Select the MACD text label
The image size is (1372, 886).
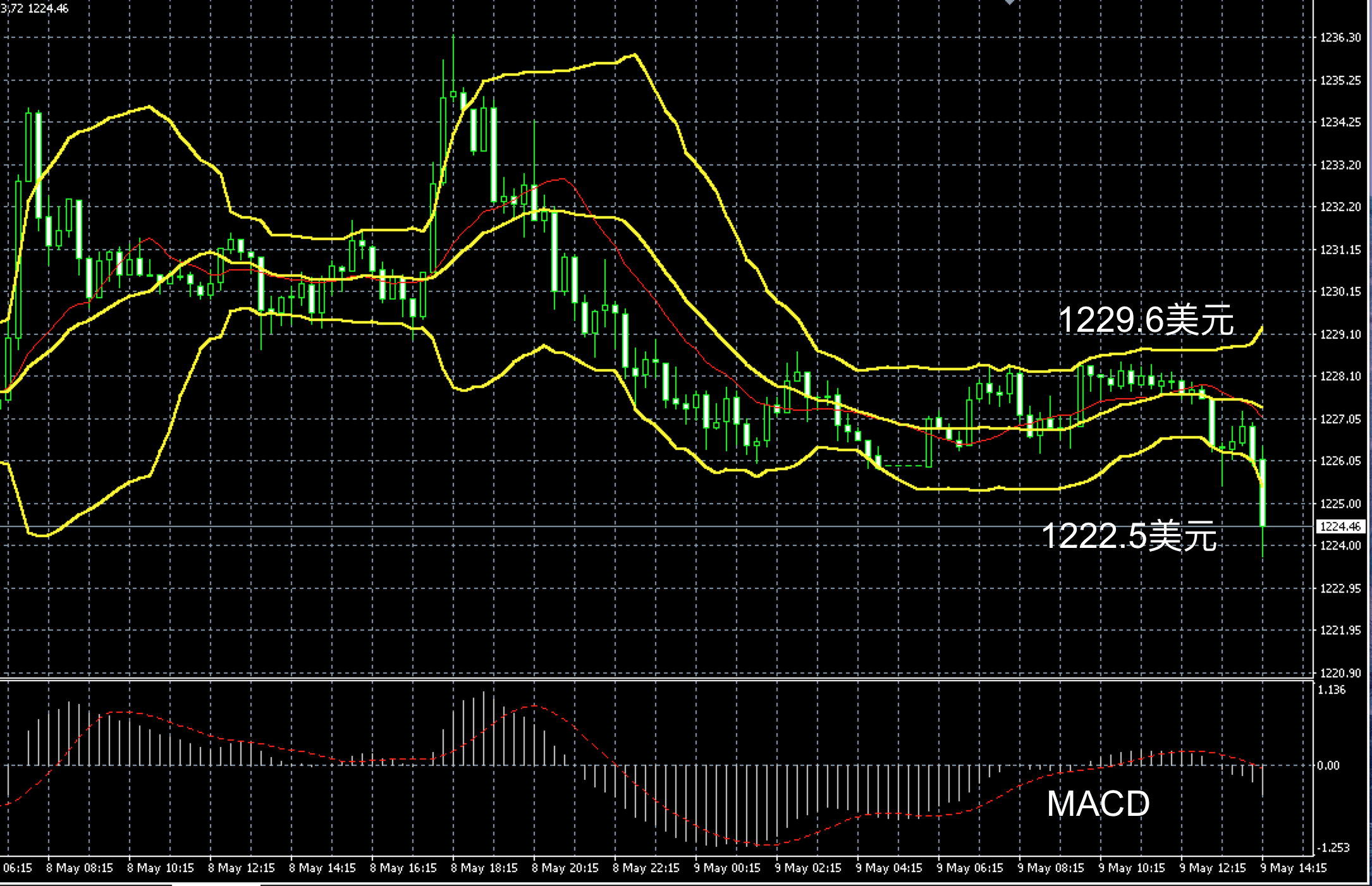[x=1098, y=804]
